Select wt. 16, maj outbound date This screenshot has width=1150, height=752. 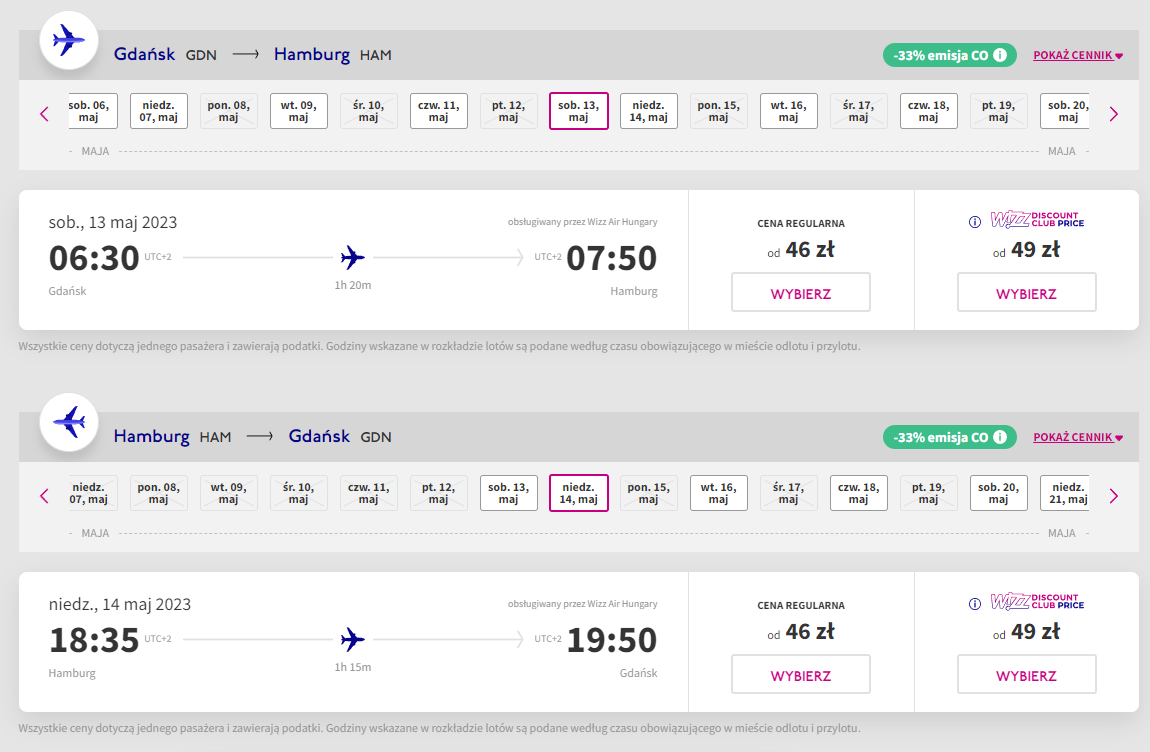pos(788,111)
